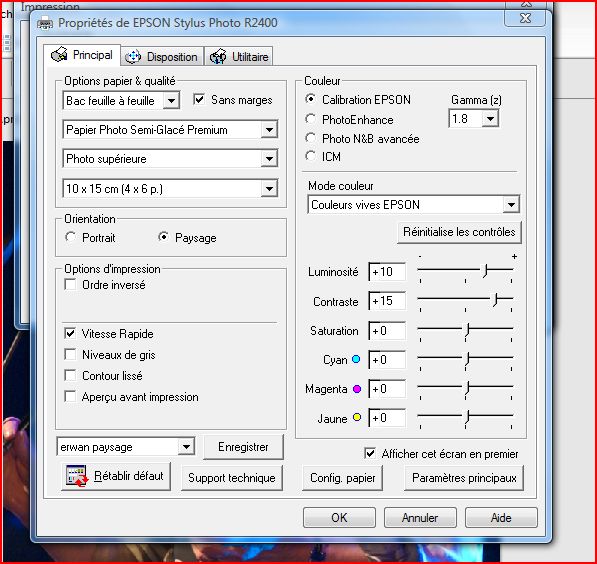The width and height of the screenshot is (597, 564).
Task: Click the Paramètres principaux button
Action: coord(464,478)
